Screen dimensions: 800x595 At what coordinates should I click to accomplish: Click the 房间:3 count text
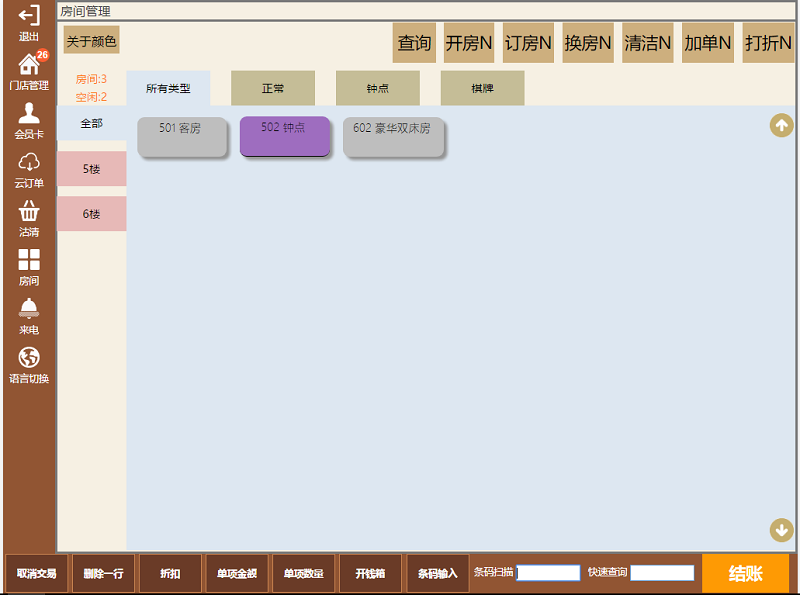point(91,79)
